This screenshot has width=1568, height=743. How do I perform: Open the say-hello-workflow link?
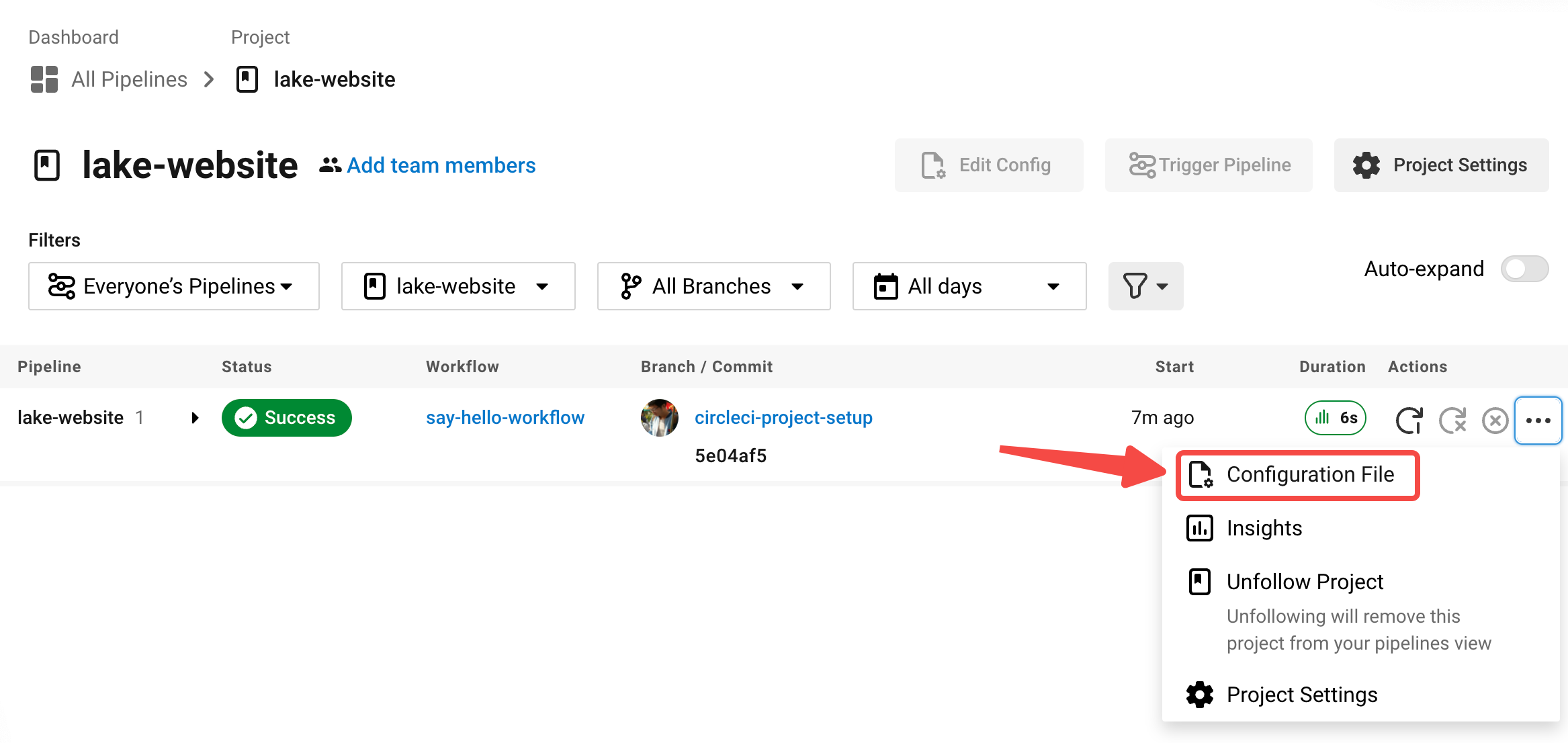(505, 418)
